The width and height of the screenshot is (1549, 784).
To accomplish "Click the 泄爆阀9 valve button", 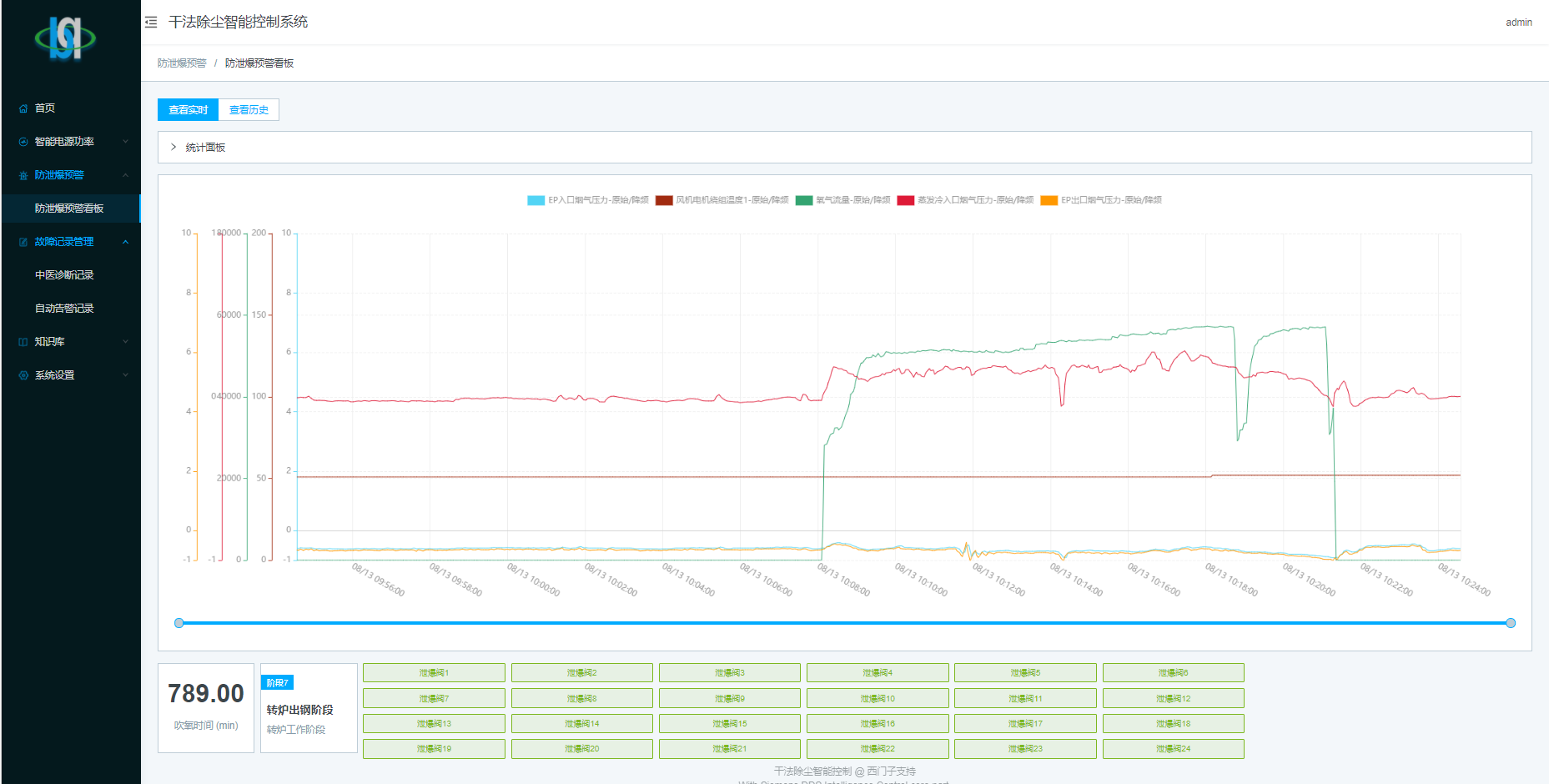I will [730, 699].
